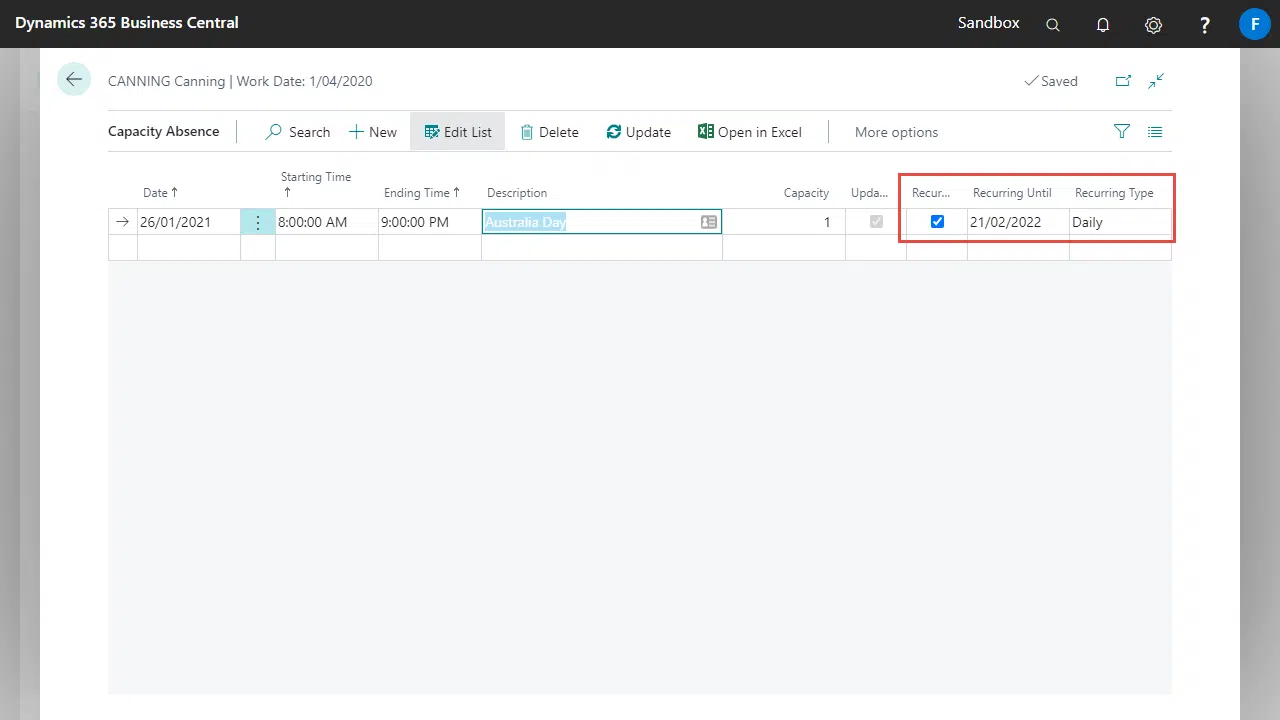Viewport: 1280px width, 720px height.
Task: Click the Updated checkbox in the row
Action: tap(876, 222)
